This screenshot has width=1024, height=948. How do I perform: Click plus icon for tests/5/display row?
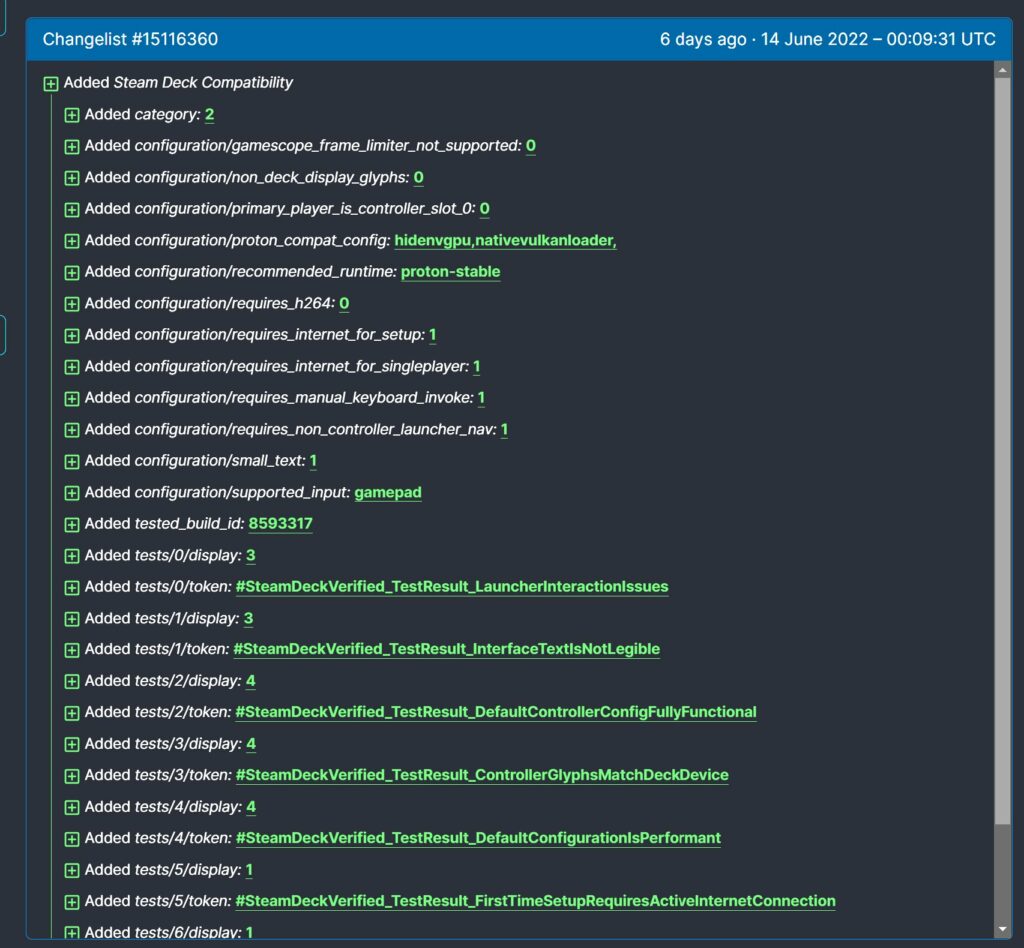tap(72, 871)
